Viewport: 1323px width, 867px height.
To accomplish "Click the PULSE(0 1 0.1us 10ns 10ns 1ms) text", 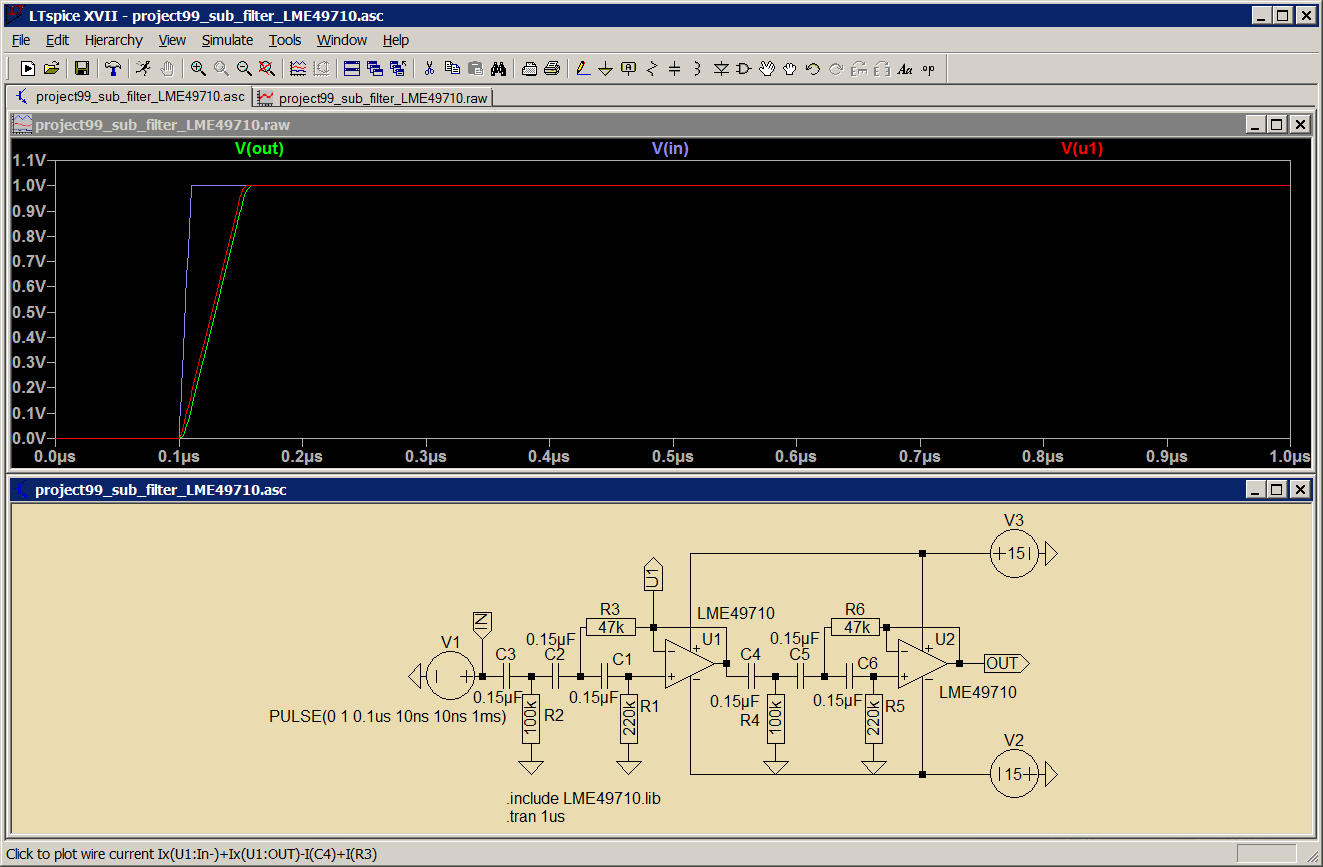I will (388, 717).
